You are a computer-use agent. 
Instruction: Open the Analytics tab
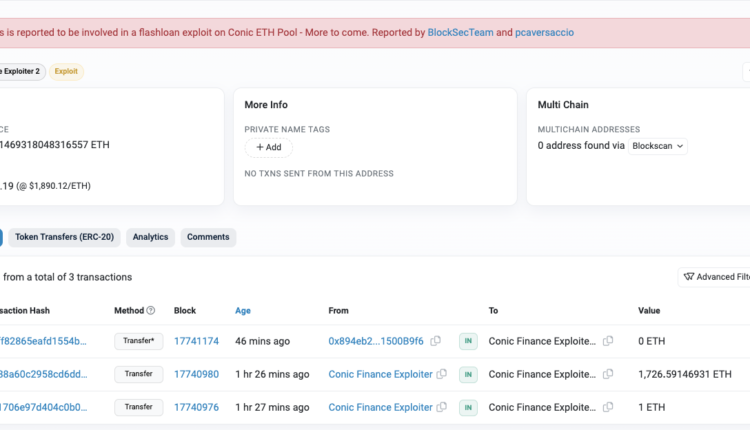[x=150, y=237]
